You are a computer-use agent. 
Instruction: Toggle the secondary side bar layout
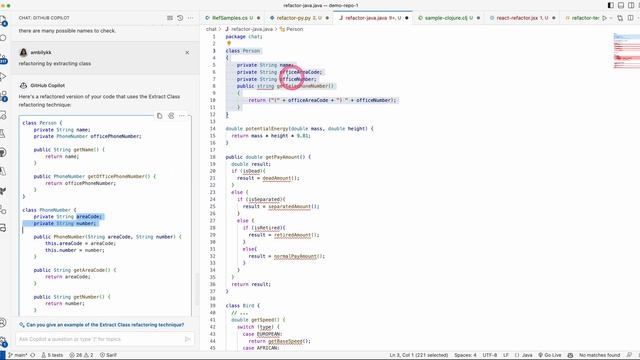coord(631,5)
